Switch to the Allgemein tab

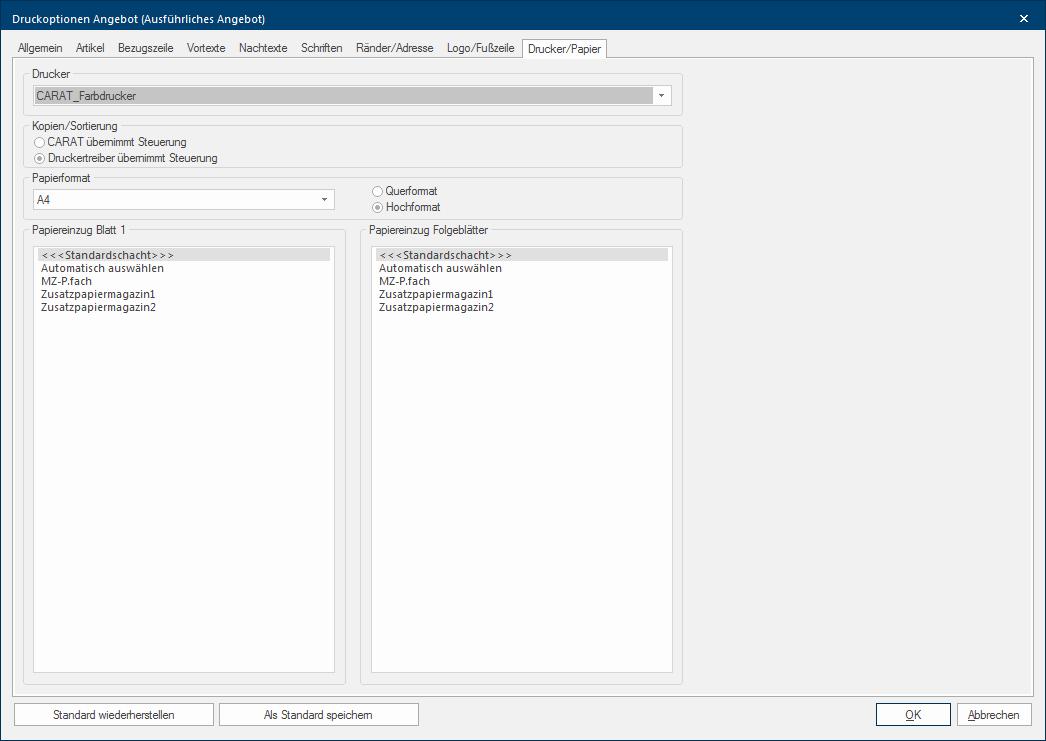pyautogui.click(x=40, y=48)
